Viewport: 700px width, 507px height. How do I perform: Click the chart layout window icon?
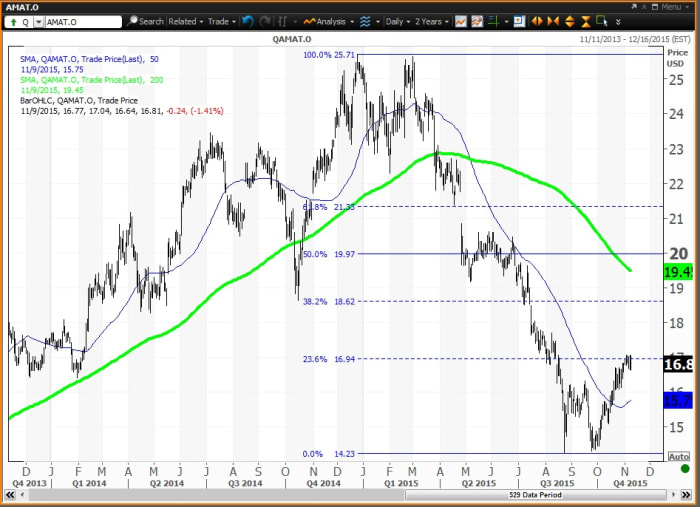tap(519, 21)
